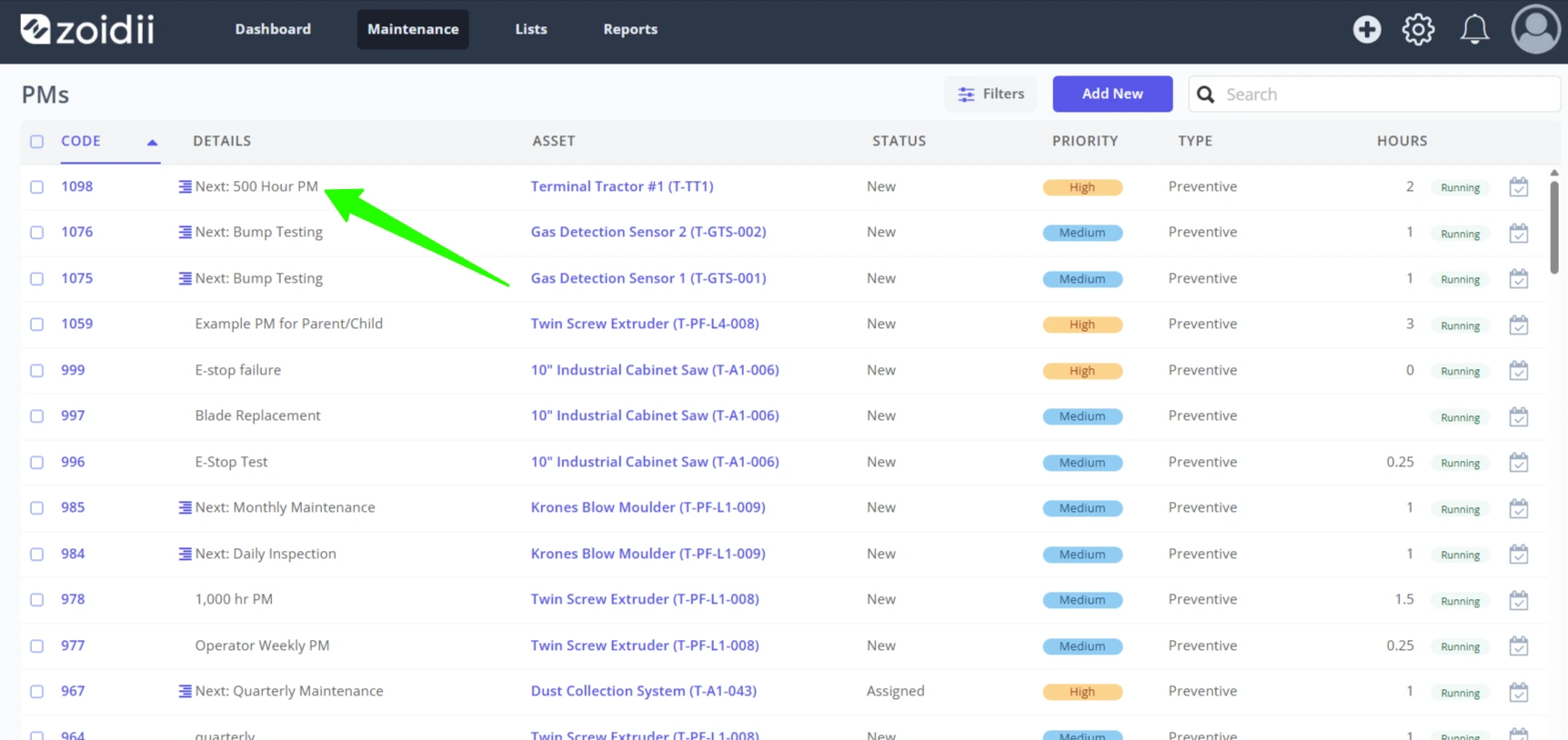
Task: Check the box for PM 997
Action: [x=36, y=416]
